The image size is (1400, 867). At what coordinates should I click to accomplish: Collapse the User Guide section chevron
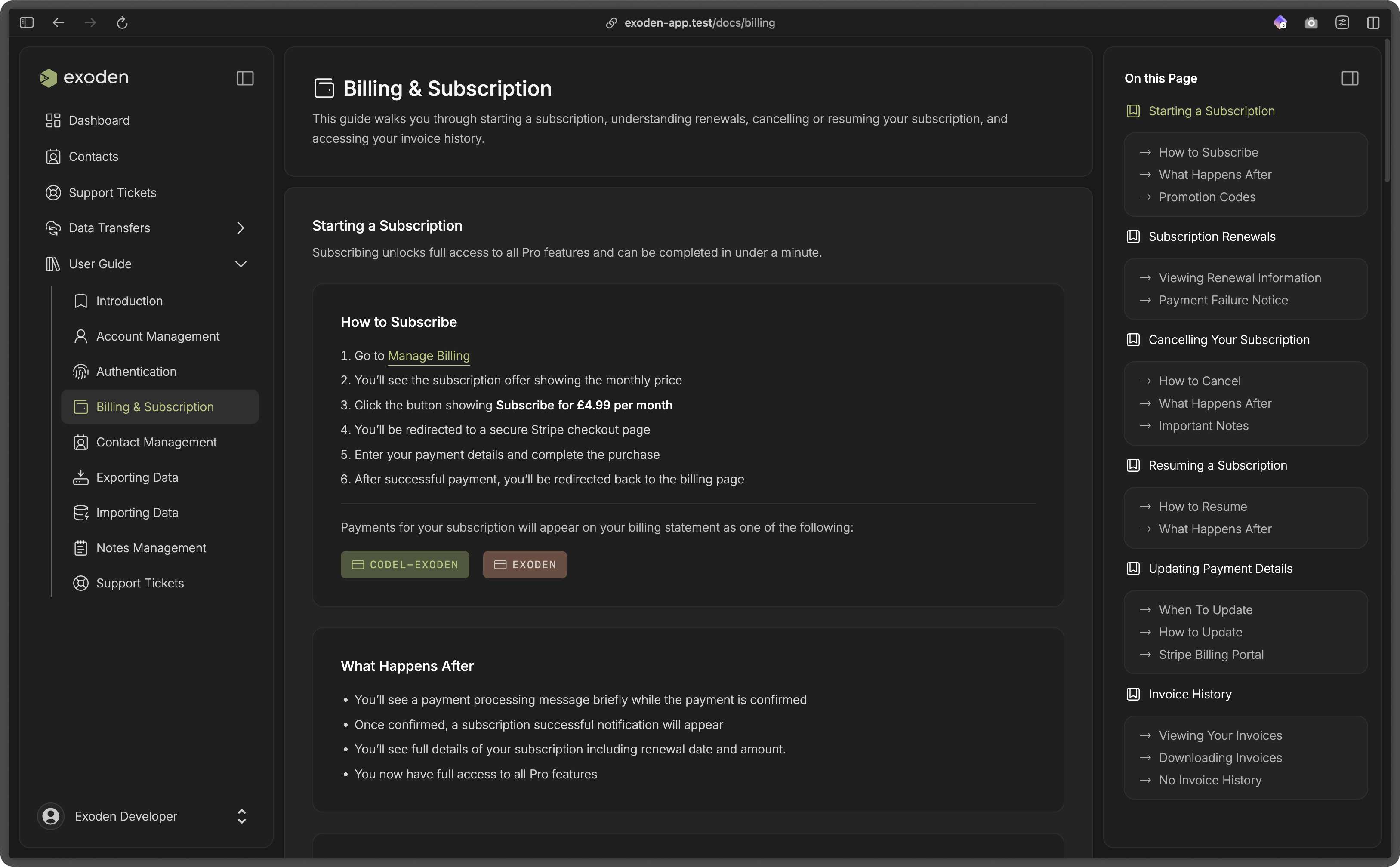click(241, 264)
